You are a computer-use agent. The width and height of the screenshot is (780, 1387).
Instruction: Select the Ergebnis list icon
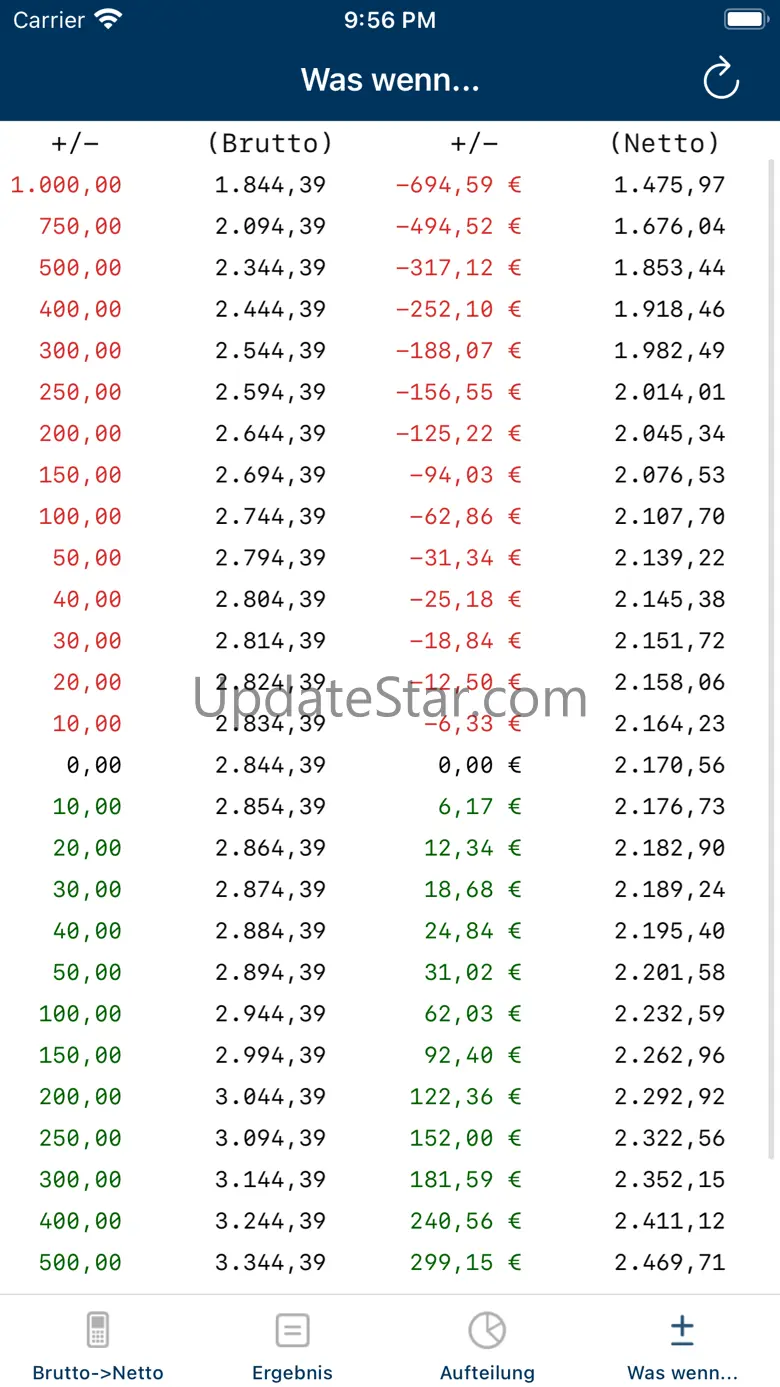[292, 1330]
